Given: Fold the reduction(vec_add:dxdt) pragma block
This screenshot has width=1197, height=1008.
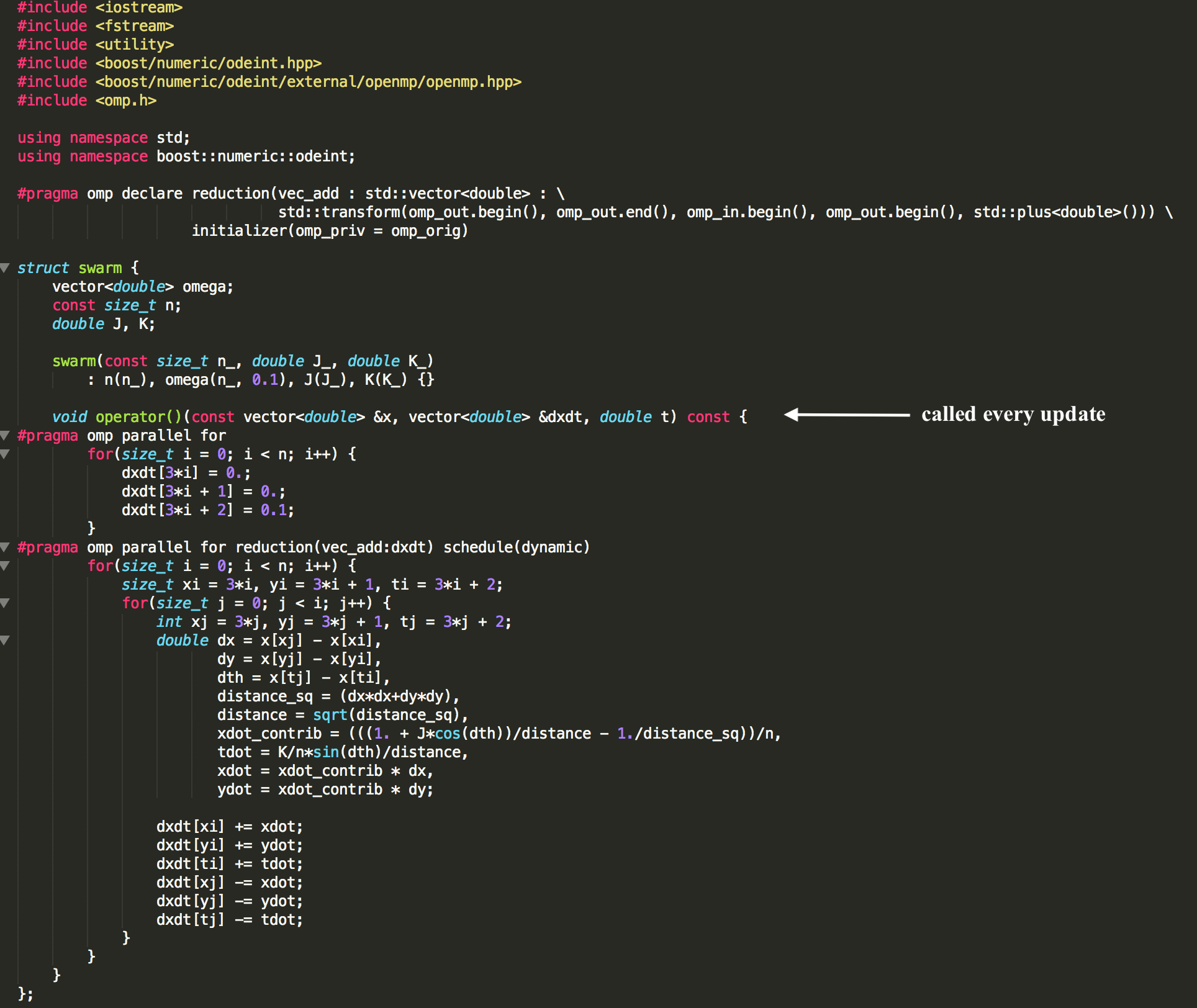Looking at the screenshot, I should point(5,547).
